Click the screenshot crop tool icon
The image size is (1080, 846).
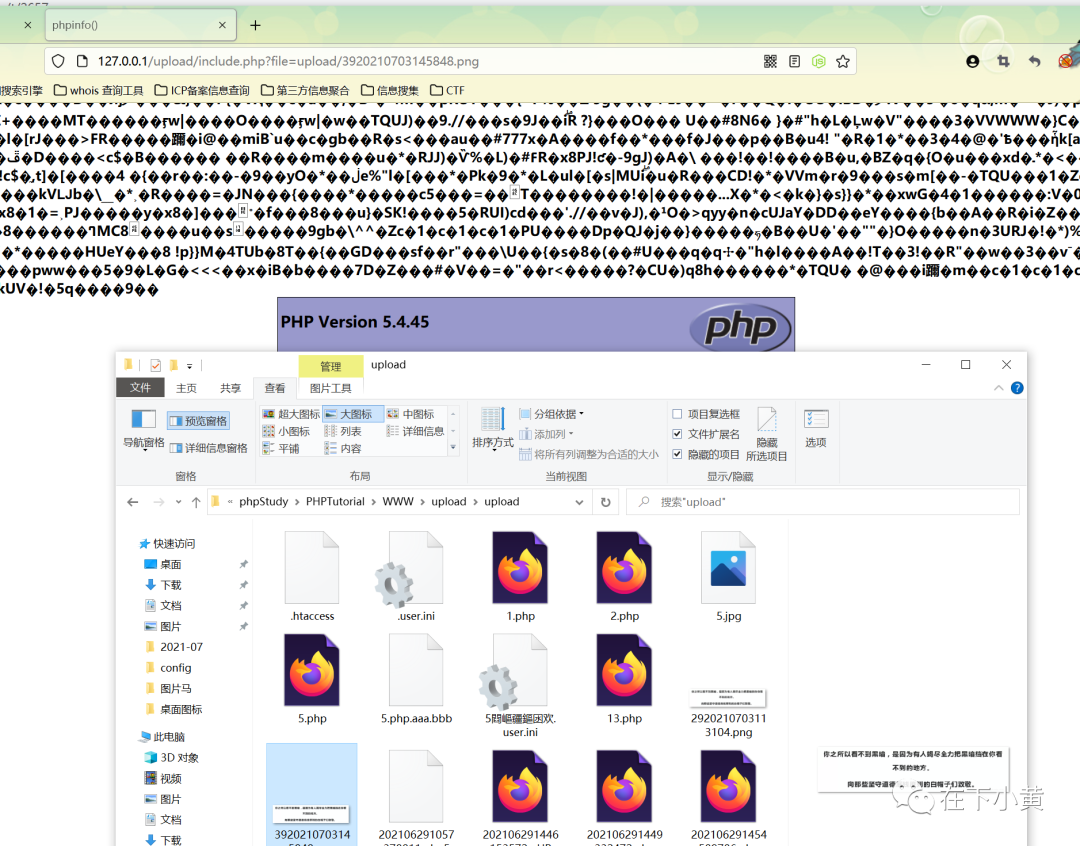click(1003, 61)
